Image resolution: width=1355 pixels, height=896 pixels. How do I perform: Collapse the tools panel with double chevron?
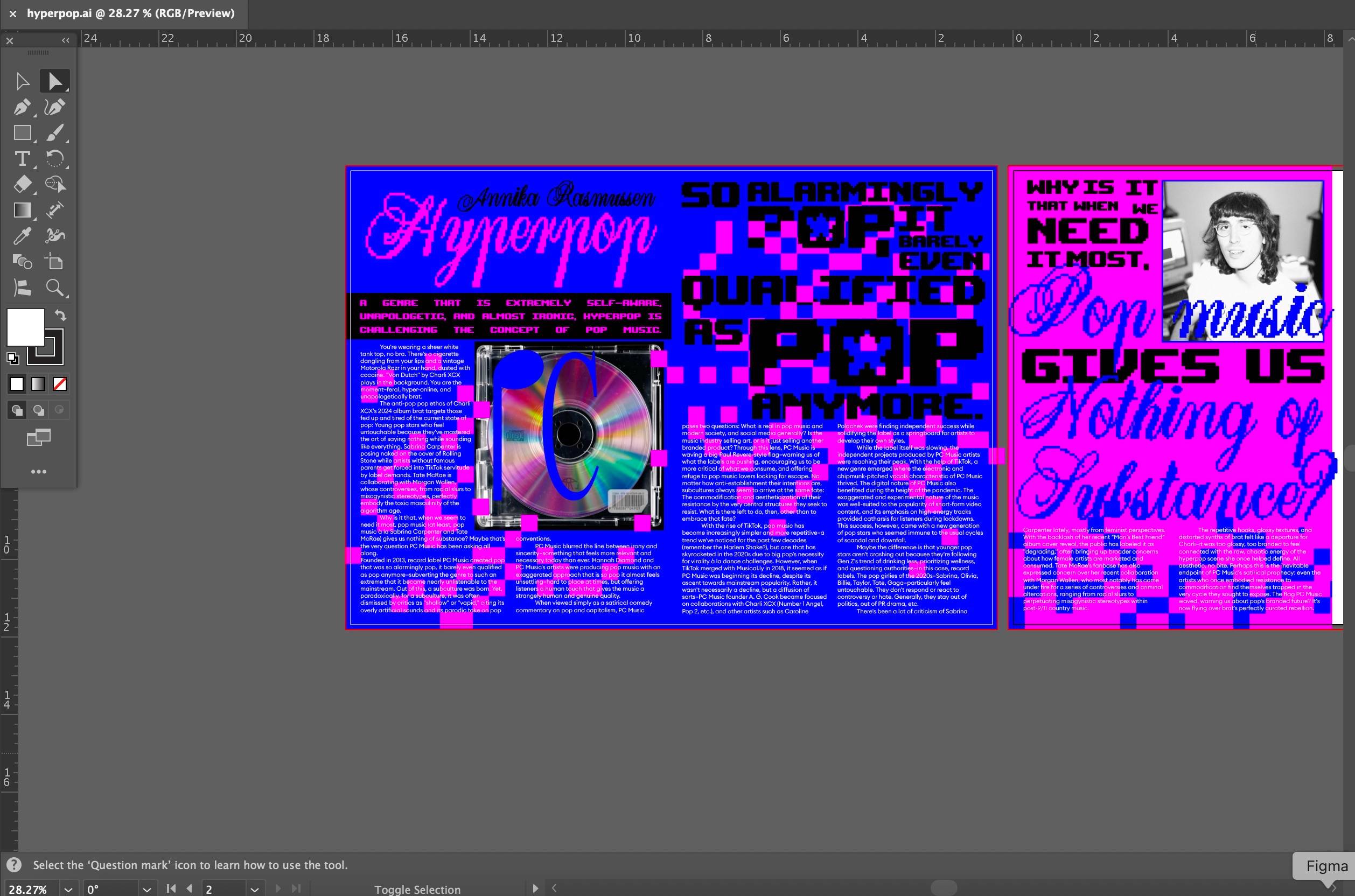coord(66,40)
